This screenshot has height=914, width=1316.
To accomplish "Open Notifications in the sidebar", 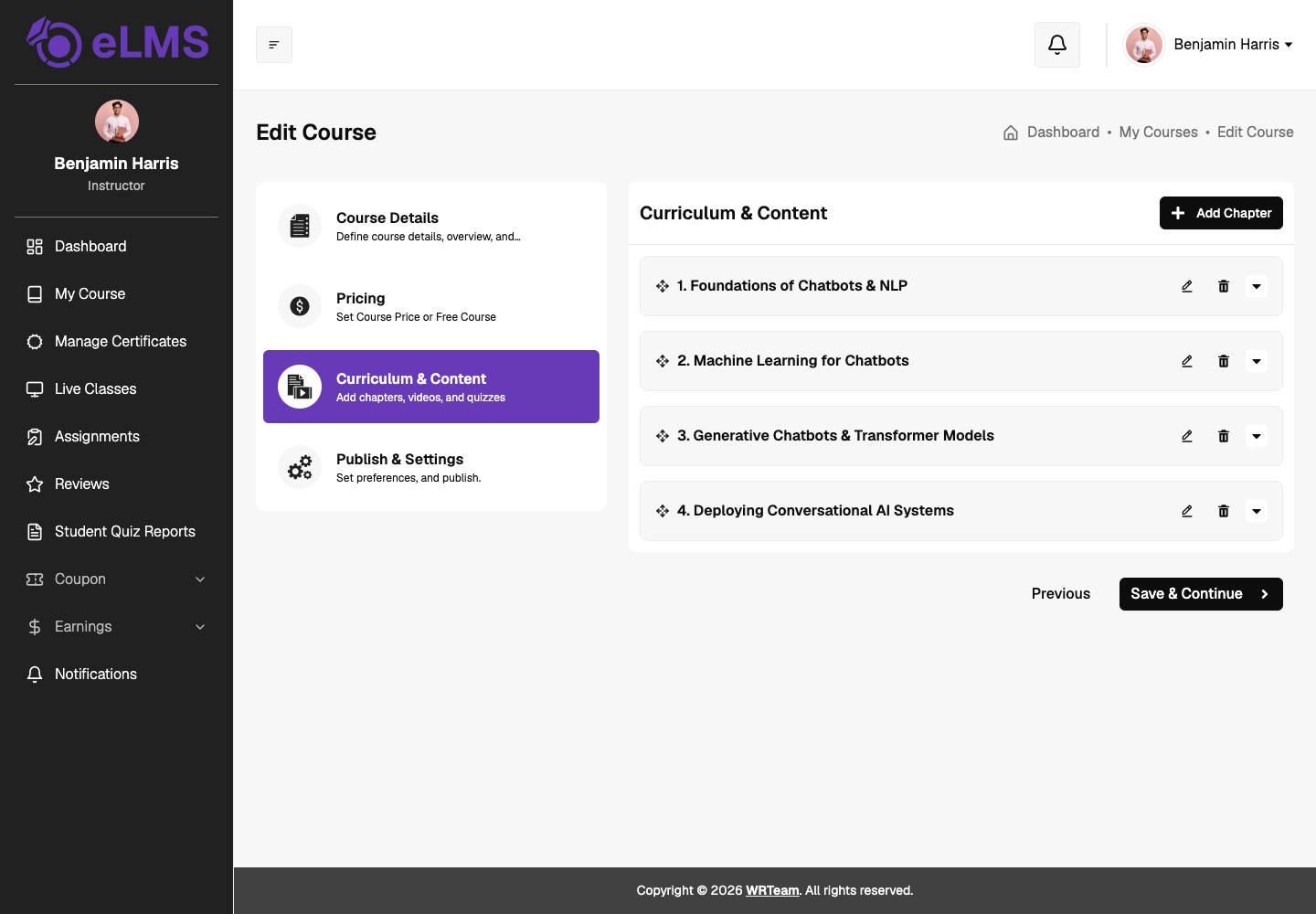I will pos(117,675).
